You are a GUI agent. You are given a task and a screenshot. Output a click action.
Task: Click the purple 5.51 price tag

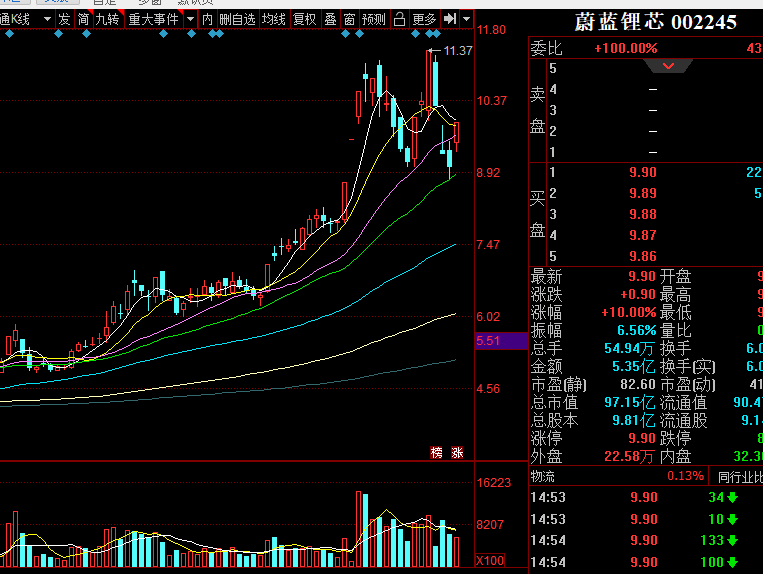pos(501,341)
